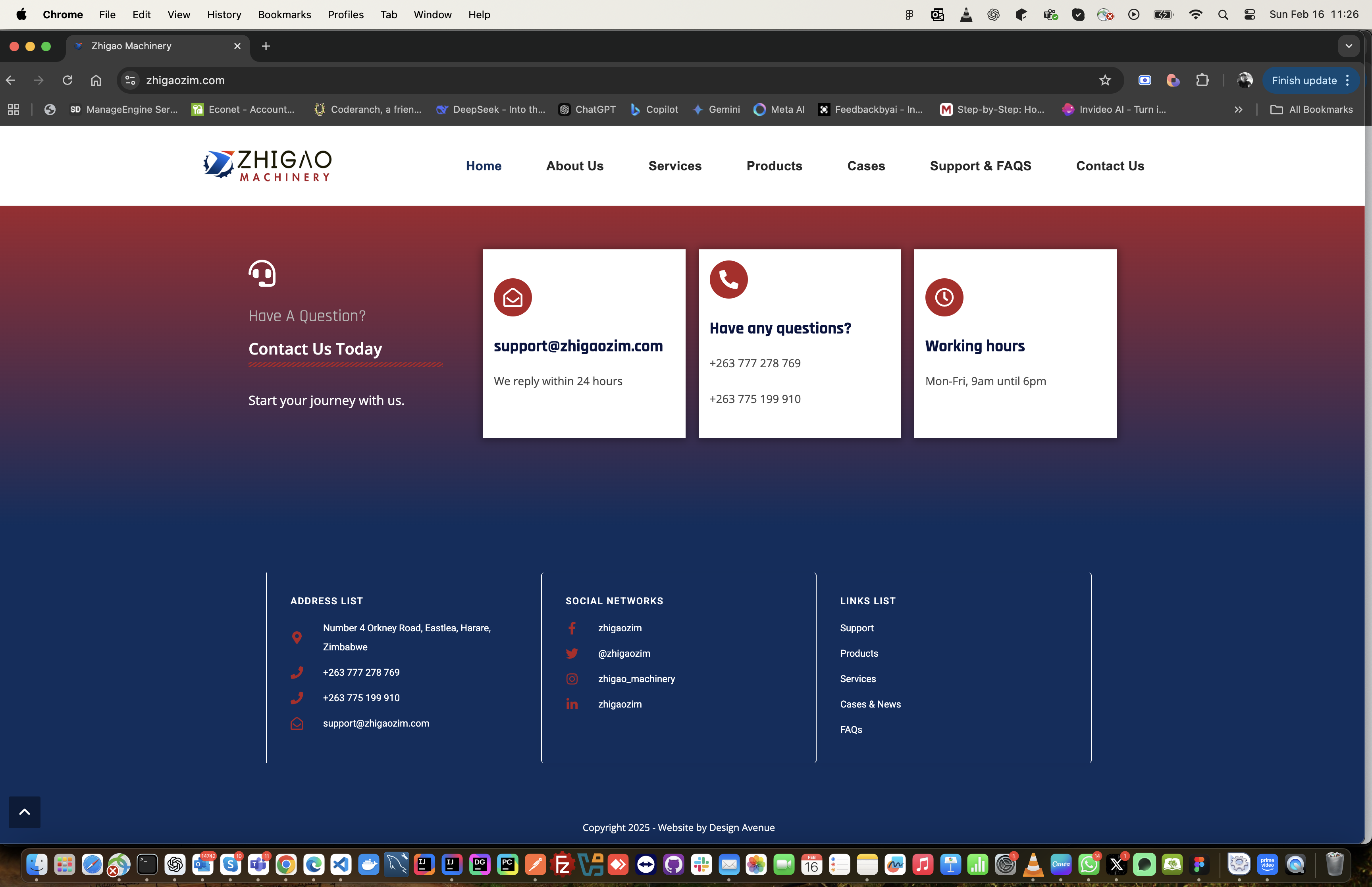Click the scroll-to-top arrow button
The width and height of the screenshot is (1372, 887).
[24, 812]
